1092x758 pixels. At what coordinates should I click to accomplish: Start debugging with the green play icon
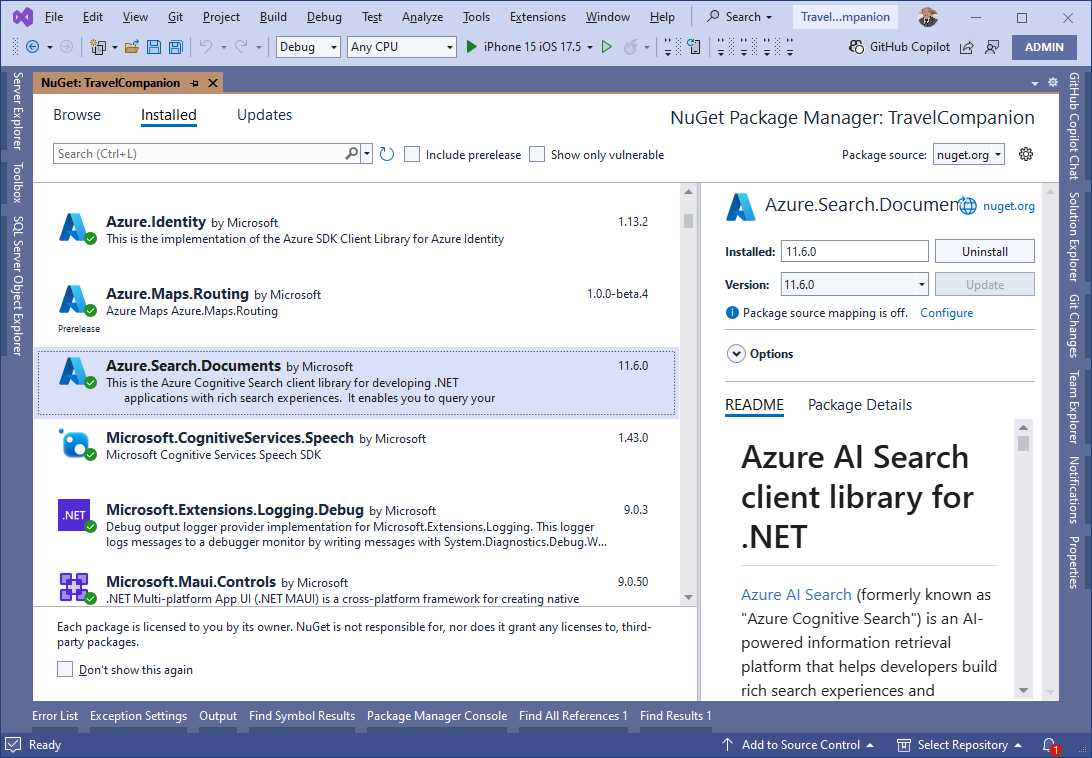tap(470, 46)
